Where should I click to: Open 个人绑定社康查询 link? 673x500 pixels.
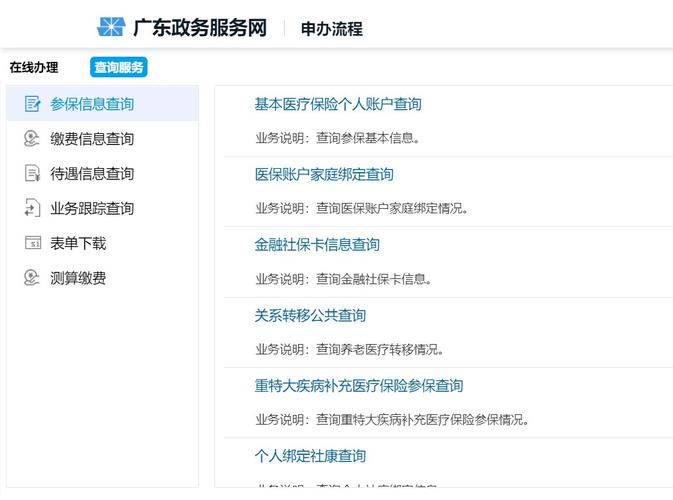[x=310, y=456]
